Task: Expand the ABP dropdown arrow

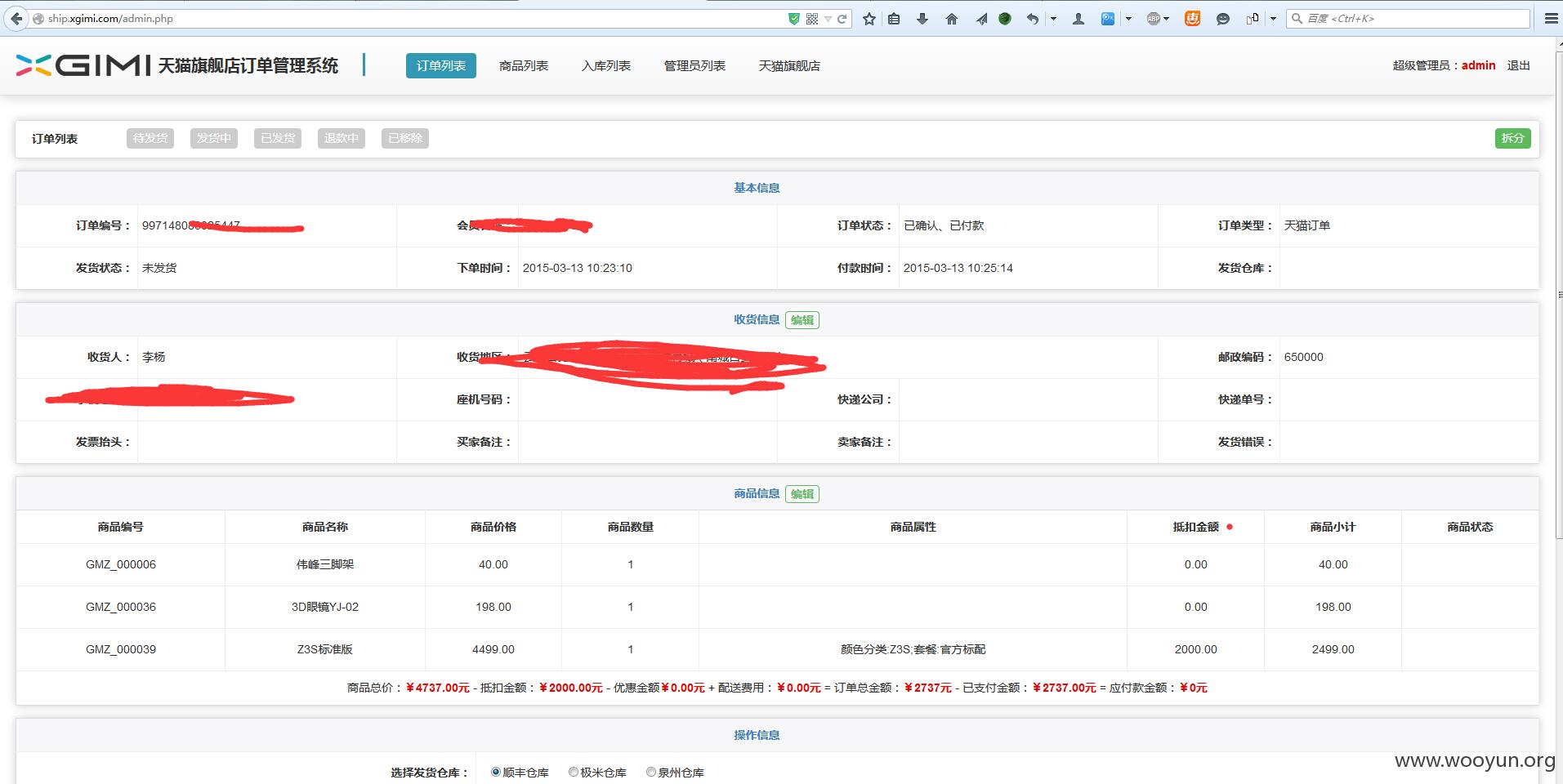Action: click(1167, 19)
